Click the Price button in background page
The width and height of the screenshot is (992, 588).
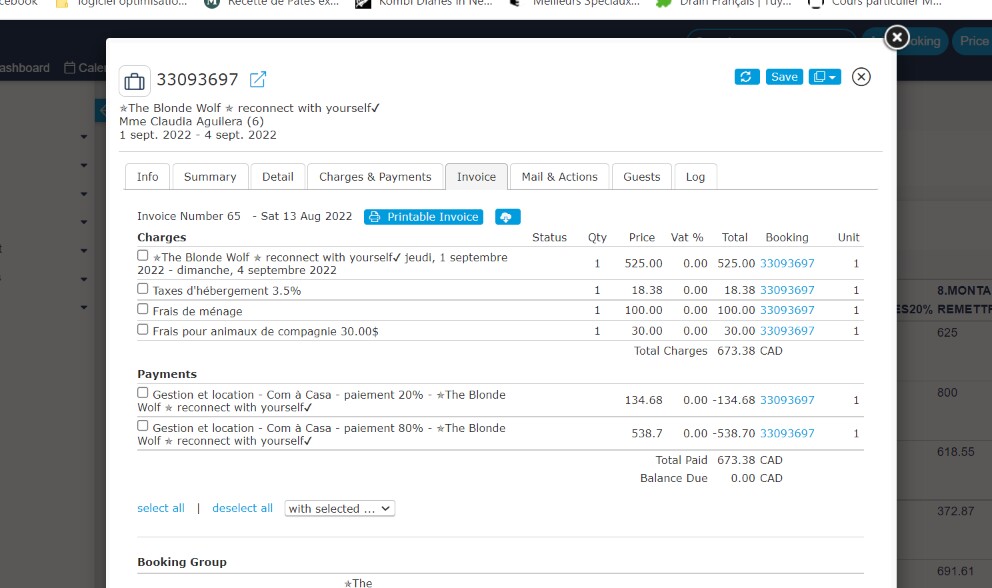973,41
